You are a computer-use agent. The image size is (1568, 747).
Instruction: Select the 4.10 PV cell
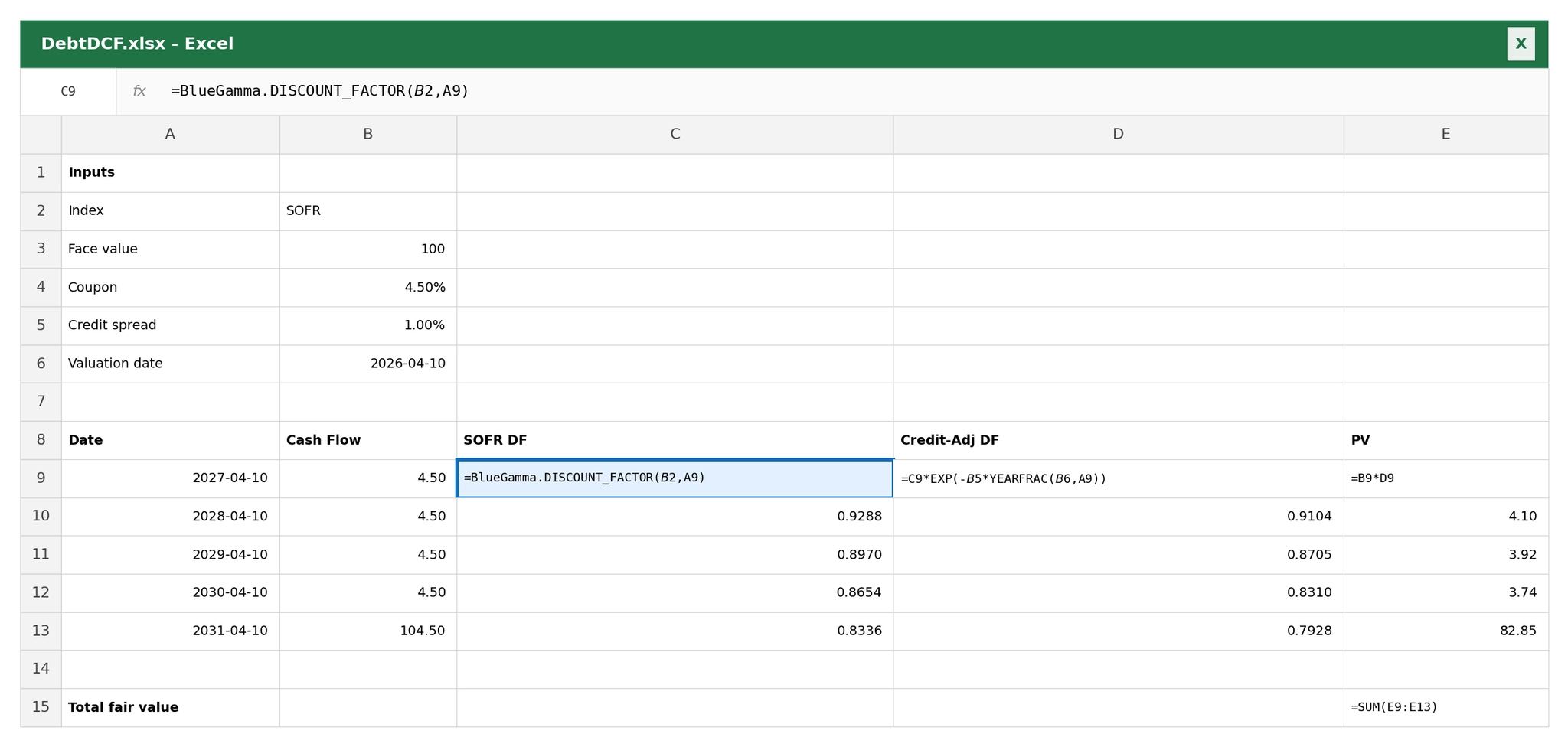tap(1446, 517)
